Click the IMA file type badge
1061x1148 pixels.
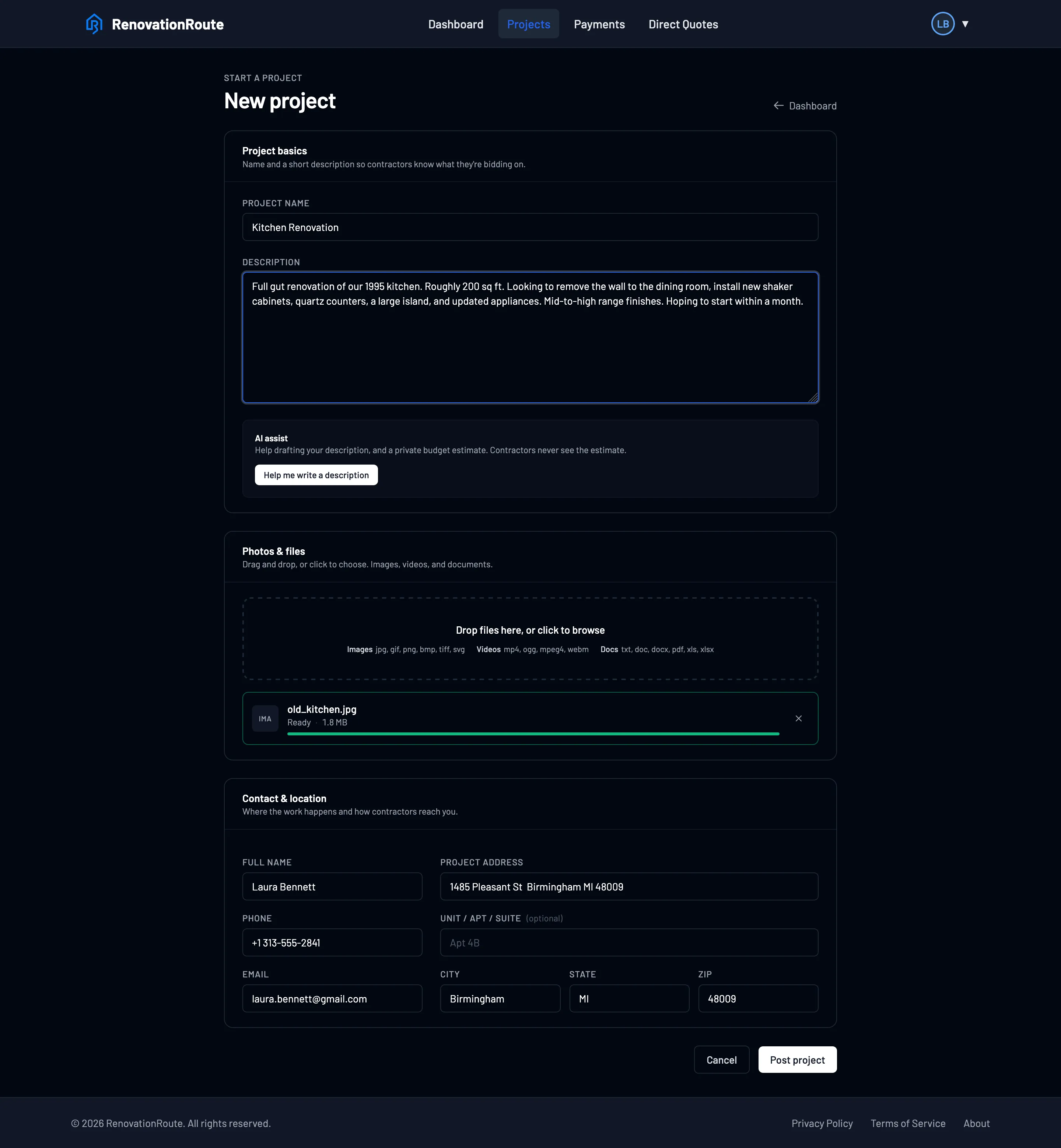click(x=265, y=718)
